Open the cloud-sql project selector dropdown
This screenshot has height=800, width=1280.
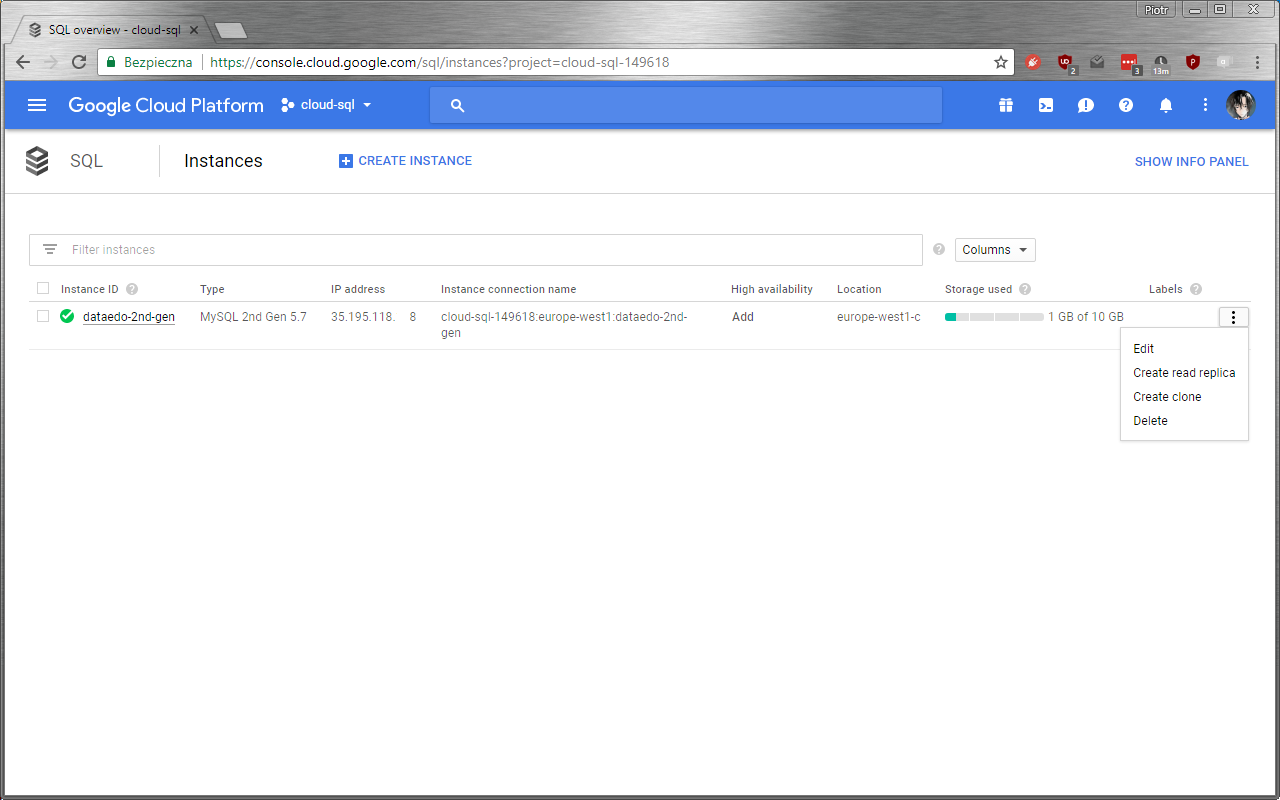(x=327, y=105)
